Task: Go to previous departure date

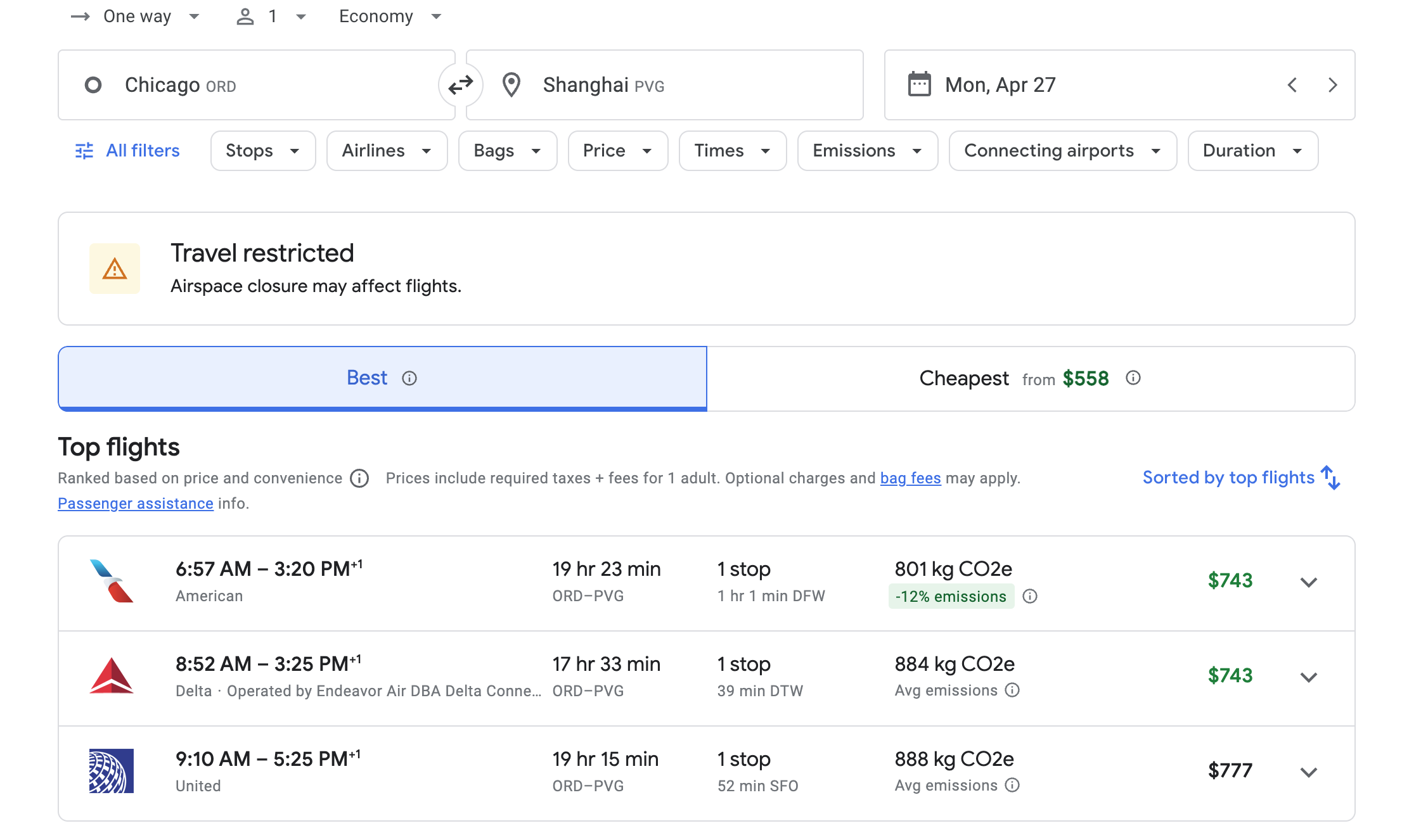Action: 1292,85
